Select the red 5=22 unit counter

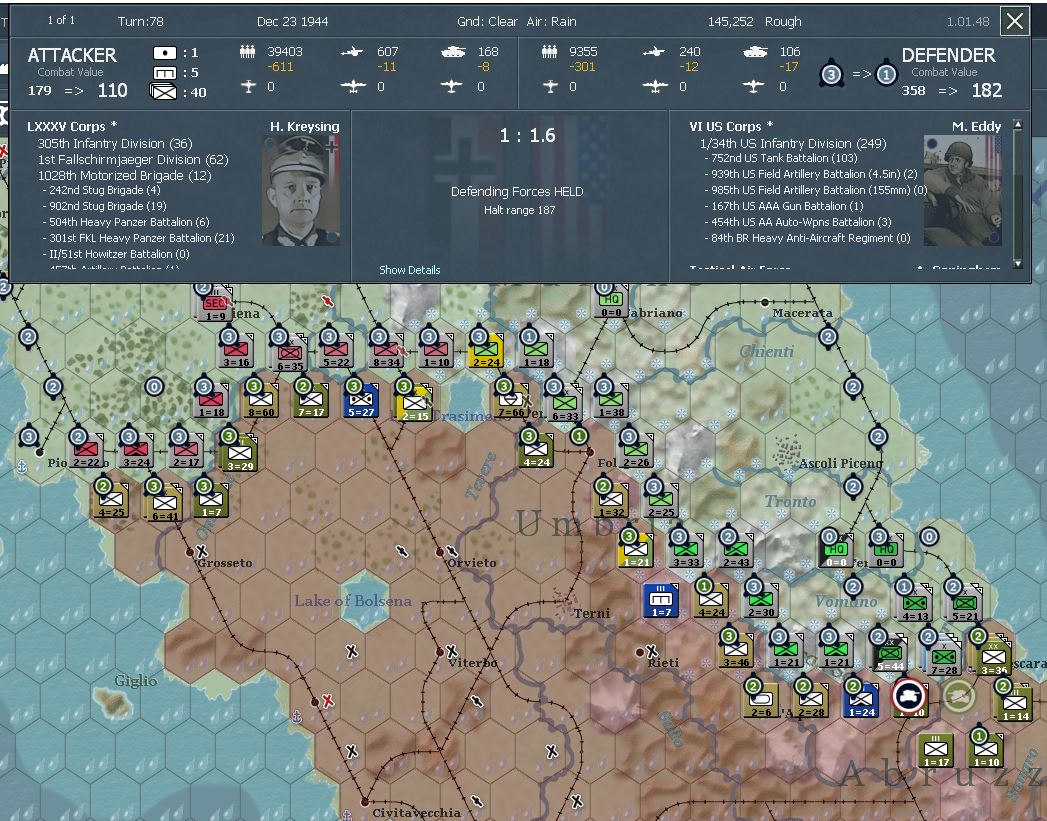coord(336,351)
